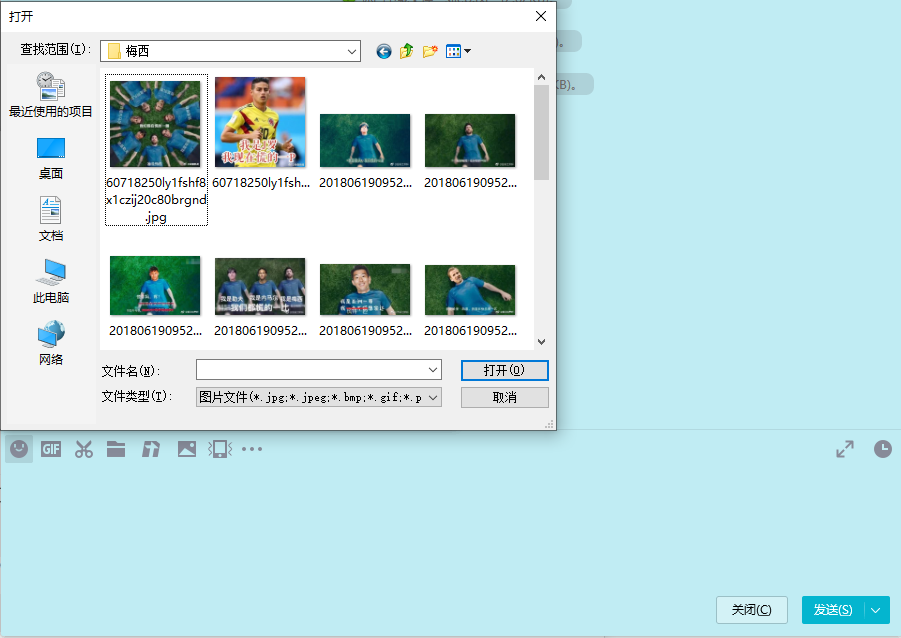Image resolution: width=901 pixels, height=638 pixels.
Task: Expand the 查找范围 folder dropdown showing 梅西
Action: point(352,51)
